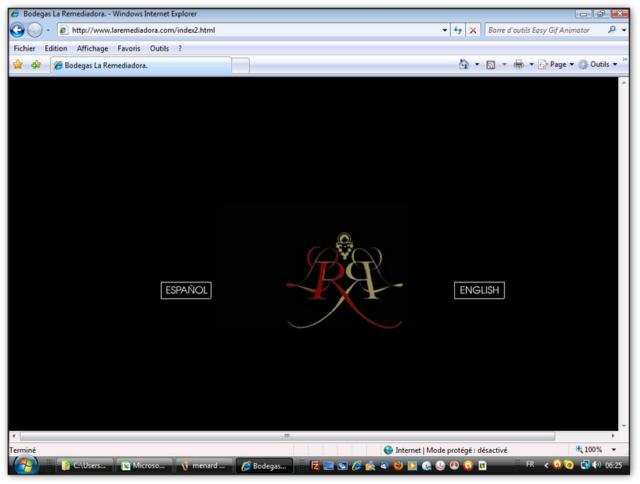
Task: Switch to Microsoft Excel taskbar window
Action: [x=144, y=466]
